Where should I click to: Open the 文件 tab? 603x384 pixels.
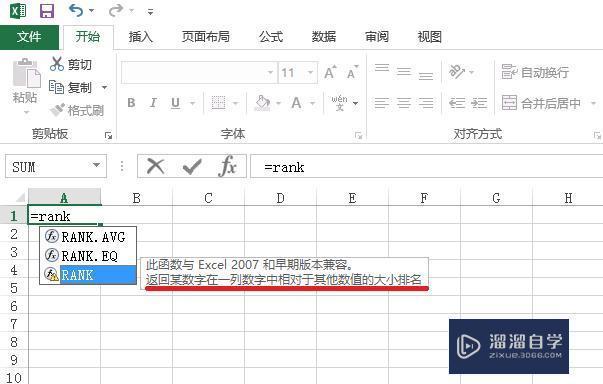(x=29, y=37)
